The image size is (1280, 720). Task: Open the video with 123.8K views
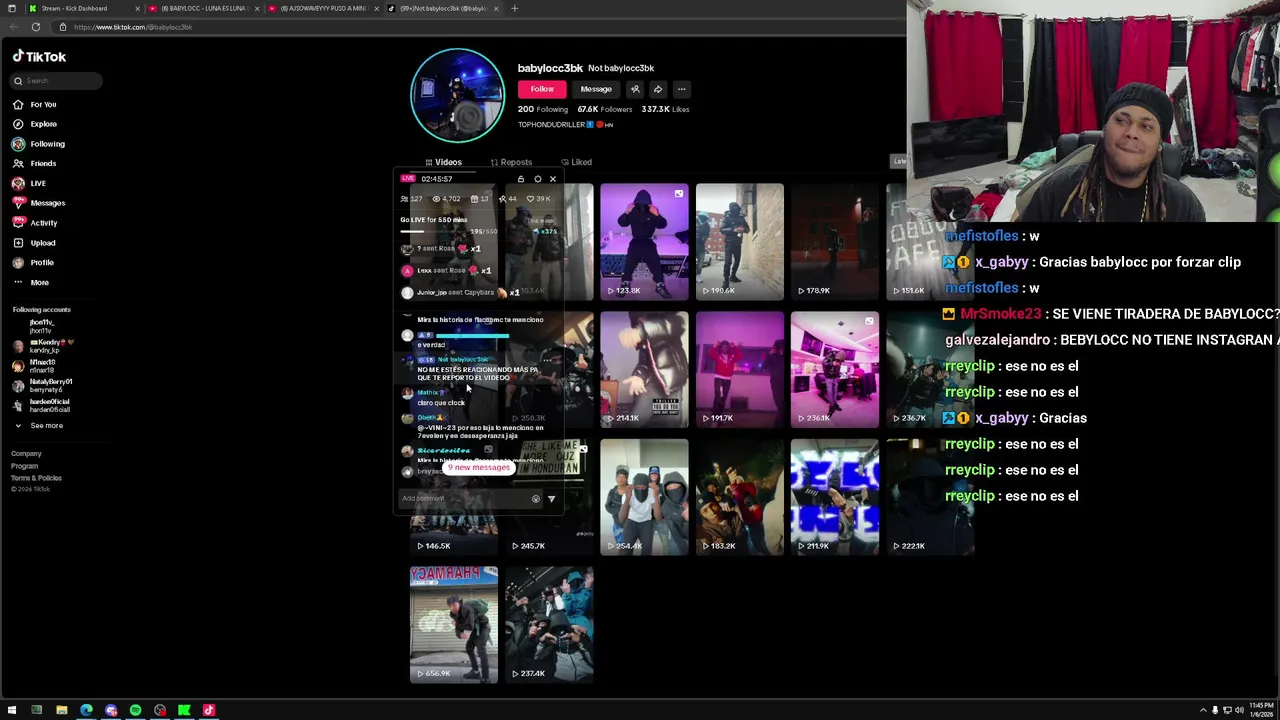(x=644, y=241)
